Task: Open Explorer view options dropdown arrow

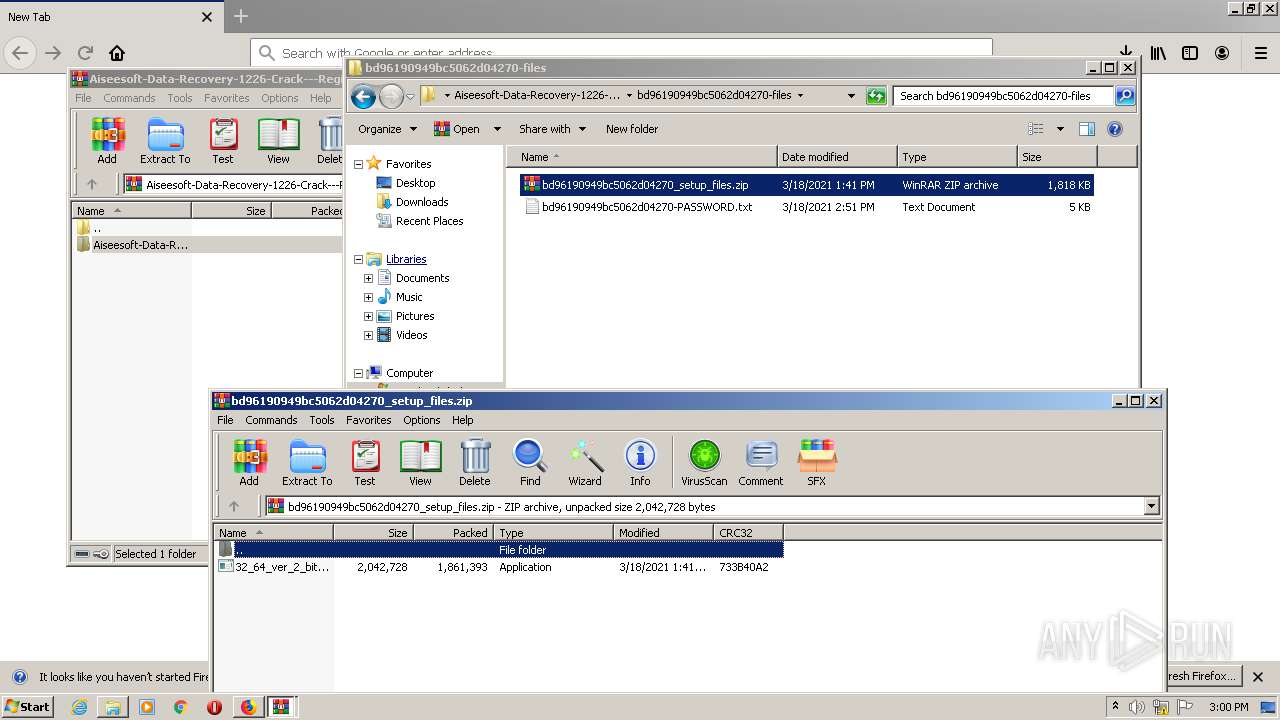Action: click(1060, 129)
